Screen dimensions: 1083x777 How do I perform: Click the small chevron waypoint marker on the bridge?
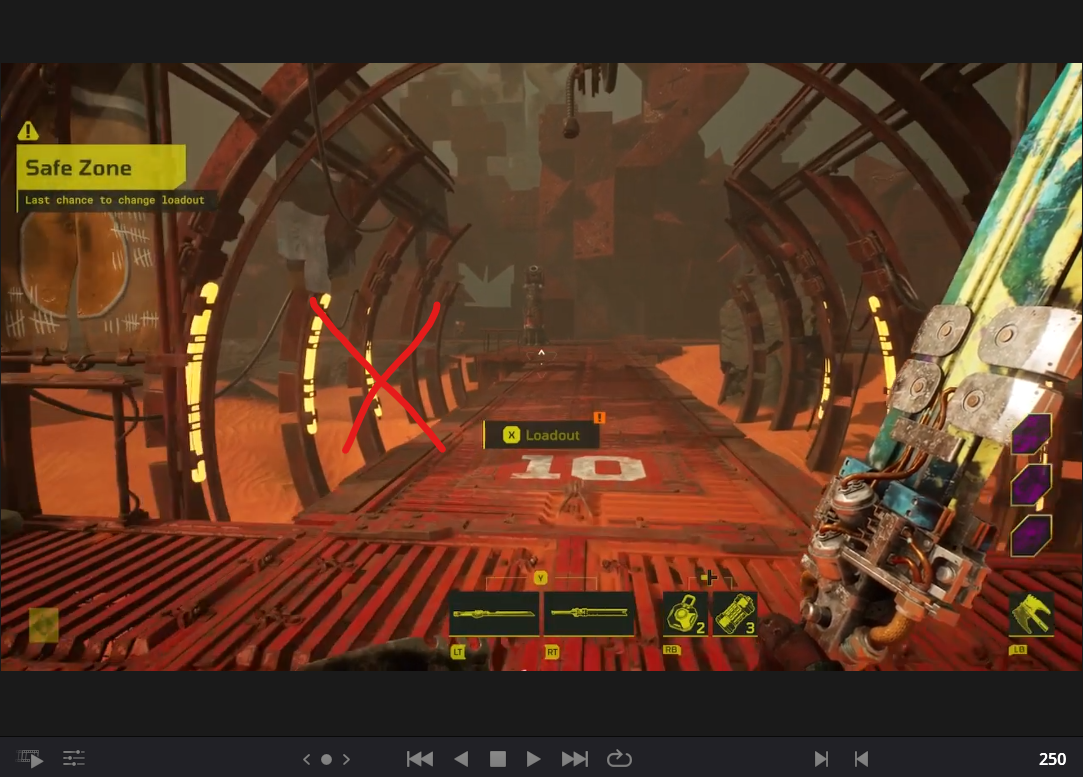point(542,353)
